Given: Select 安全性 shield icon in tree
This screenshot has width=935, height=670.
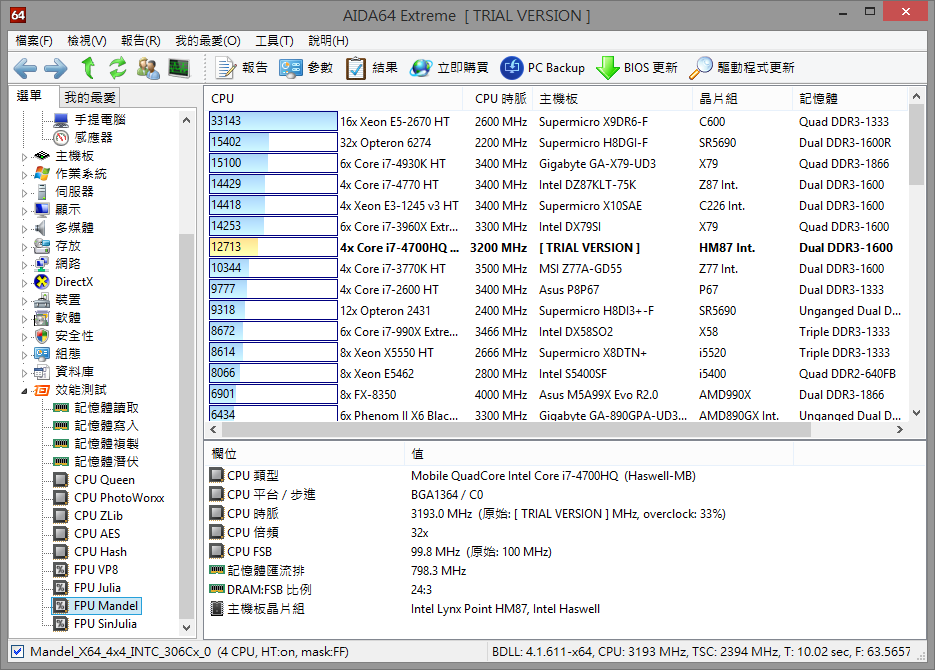Looking at the screenshot, I should click(x=42, y=336).
